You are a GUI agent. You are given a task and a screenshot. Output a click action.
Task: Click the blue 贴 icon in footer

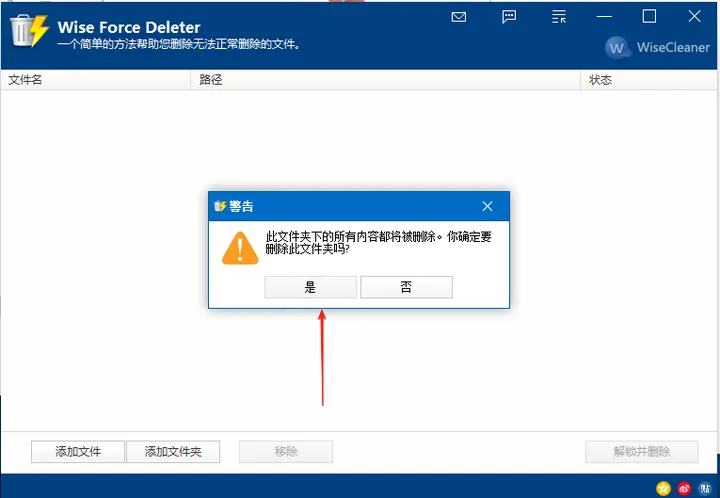click(x=705, y=488)
